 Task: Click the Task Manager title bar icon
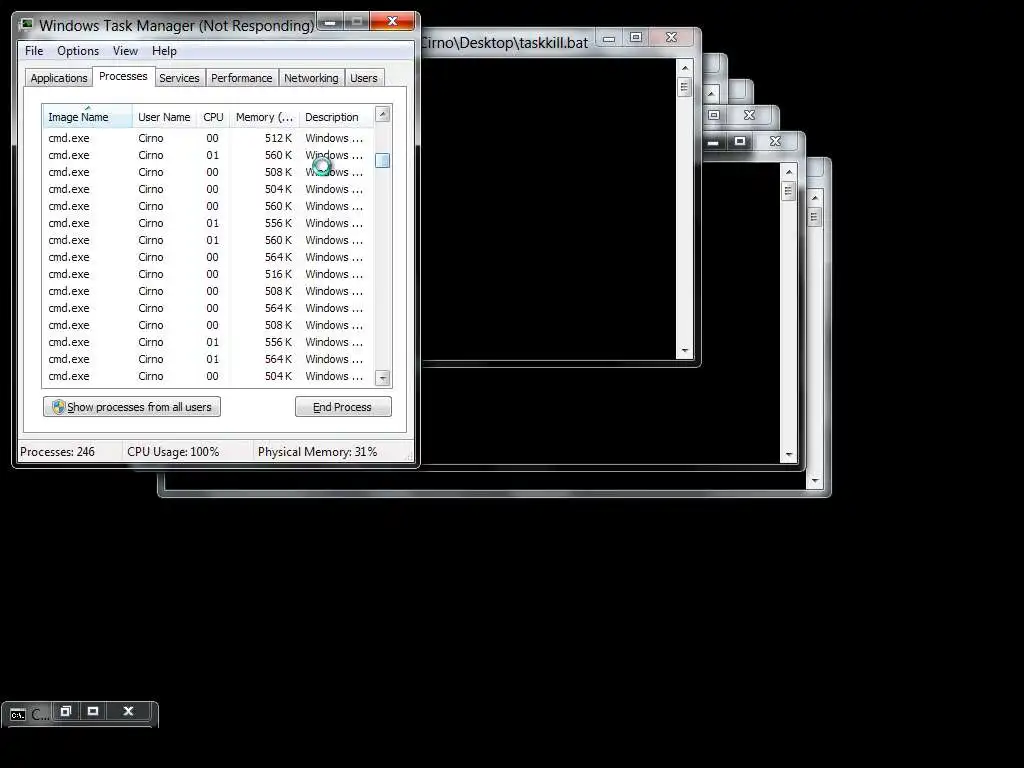pyautogui.click(x=27, y=25)
